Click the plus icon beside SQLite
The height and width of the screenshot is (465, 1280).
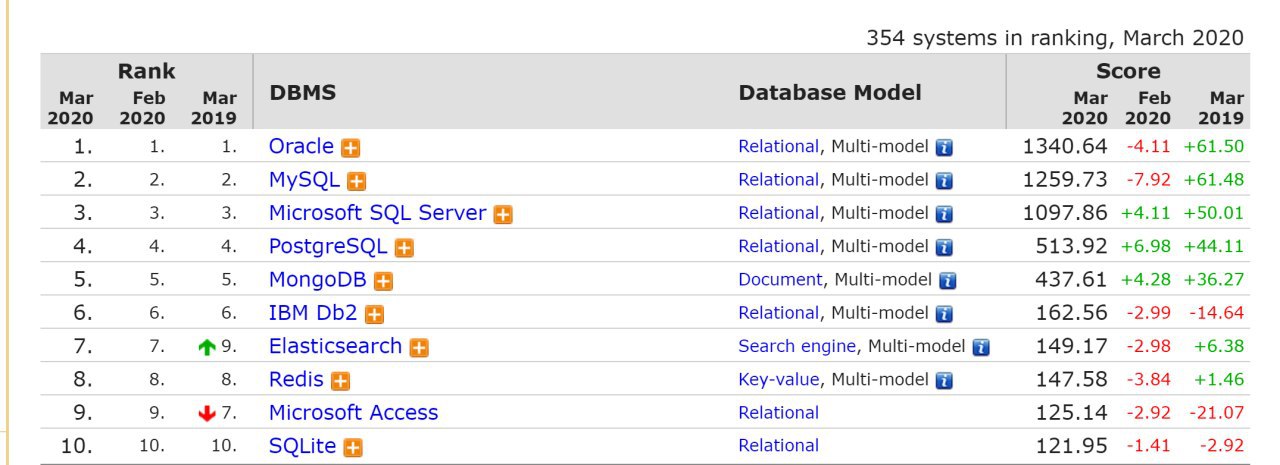(353, 448)
